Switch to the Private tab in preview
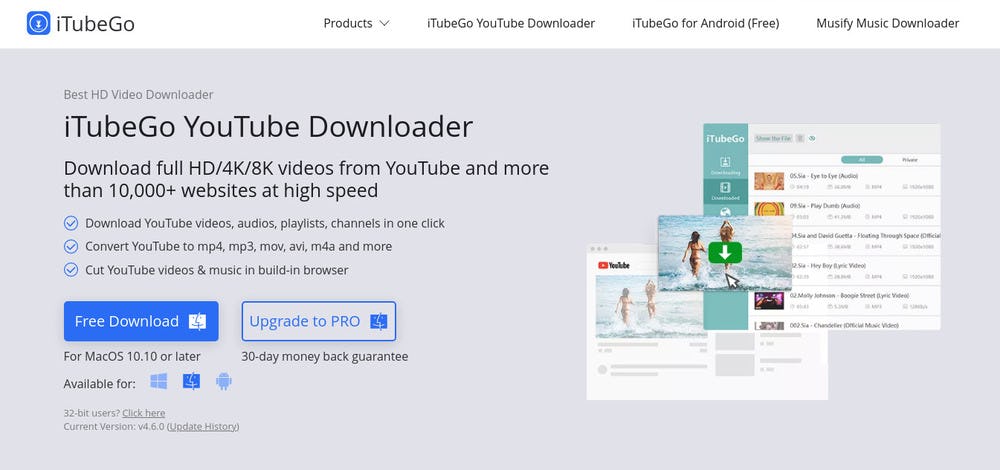Viewport: 1000px width, 470px height. [x=909, y=159]
